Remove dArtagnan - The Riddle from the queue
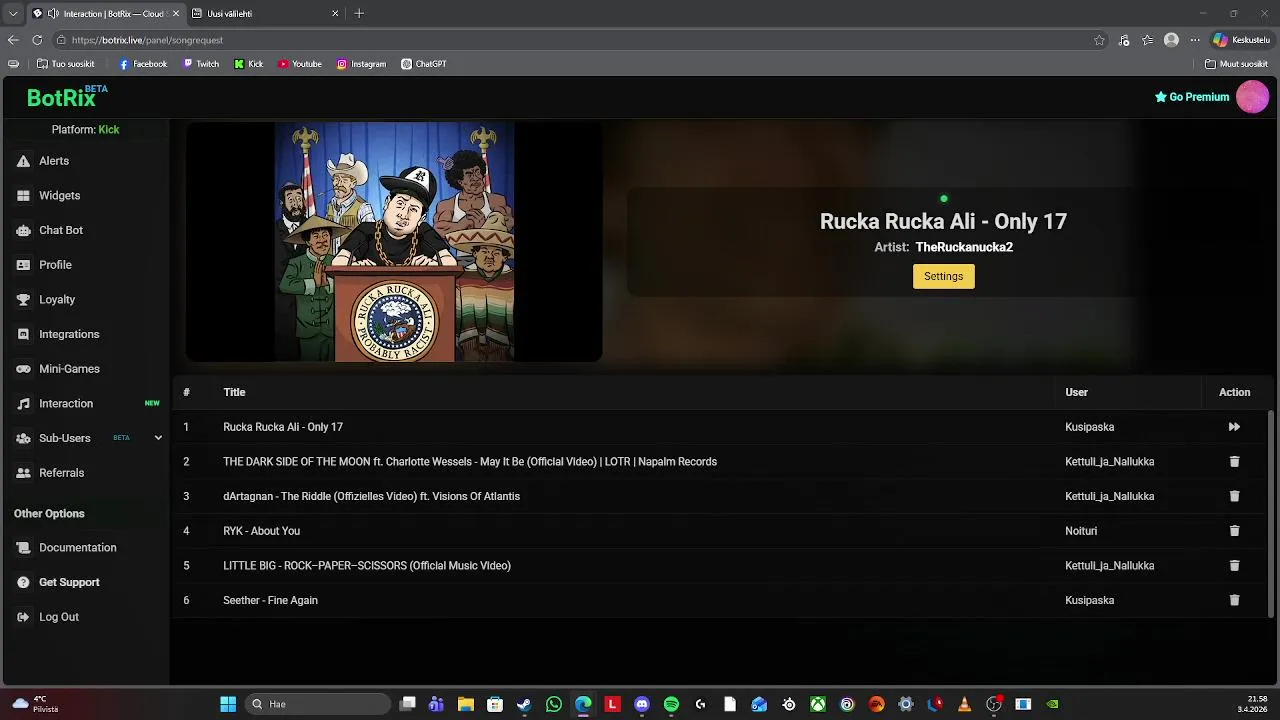The image size is (1280, 720). pos(1234,496)
